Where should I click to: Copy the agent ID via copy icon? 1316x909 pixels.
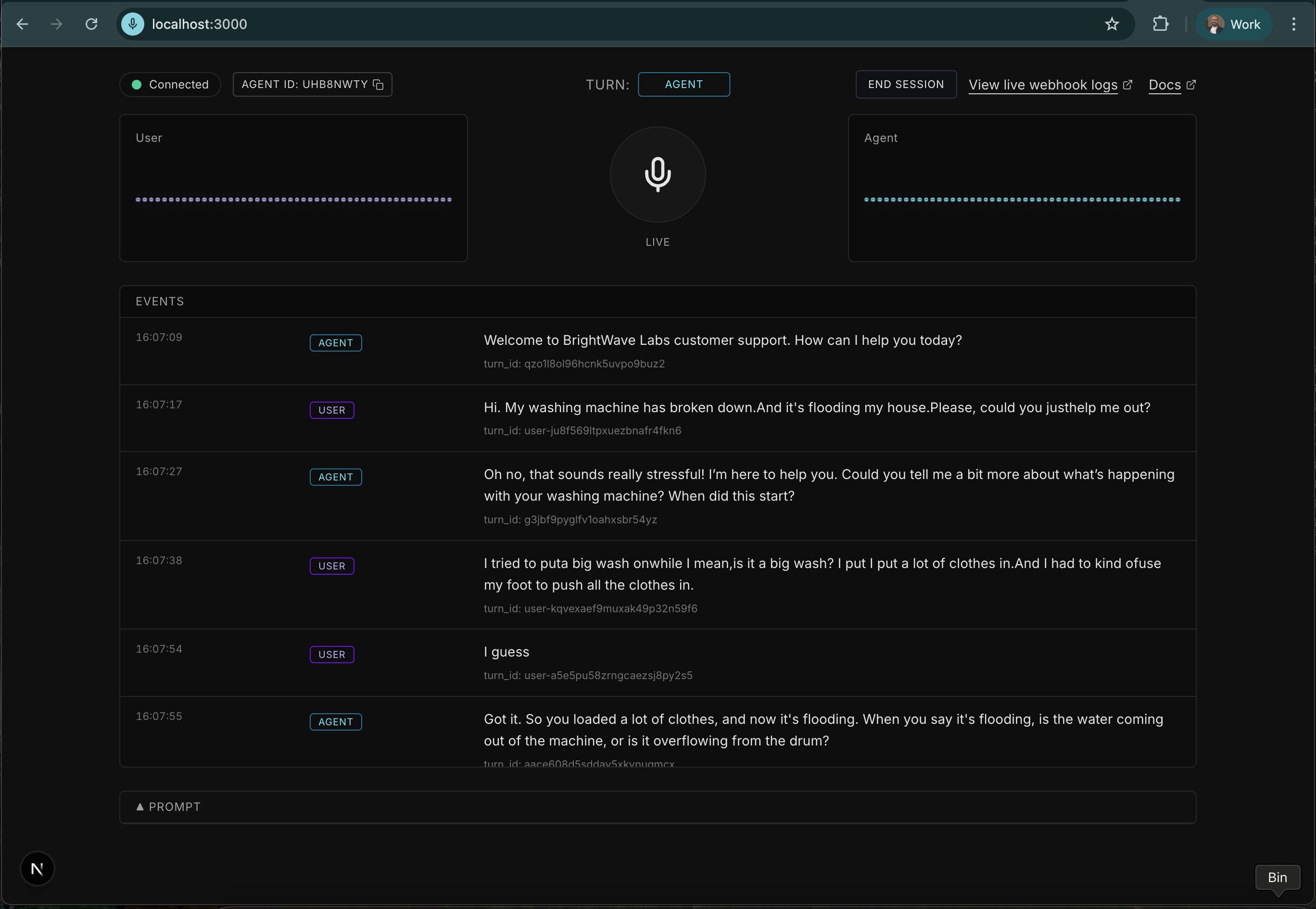(378, 84)
